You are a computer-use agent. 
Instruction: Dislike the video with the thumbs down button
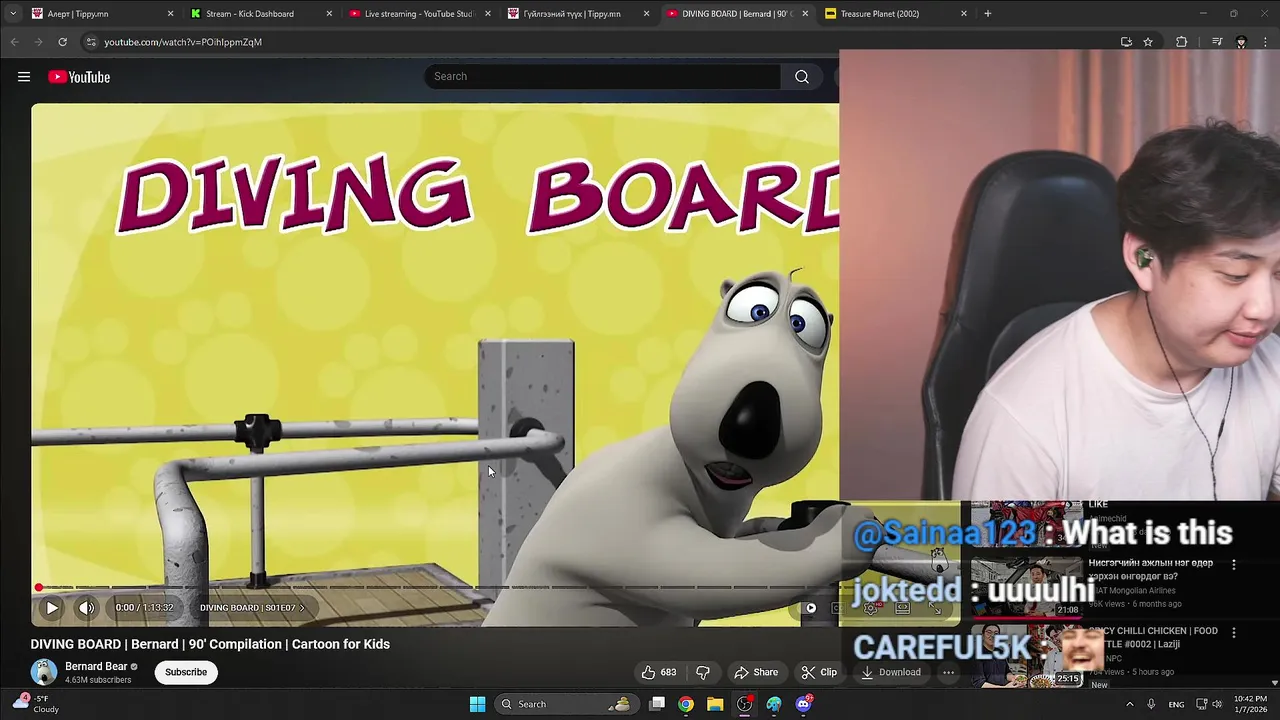(x=703, y=672)
